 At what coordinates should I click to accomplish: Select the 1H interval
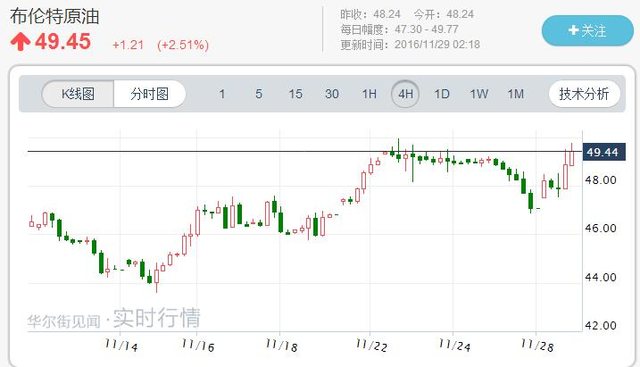click(369, 94)
